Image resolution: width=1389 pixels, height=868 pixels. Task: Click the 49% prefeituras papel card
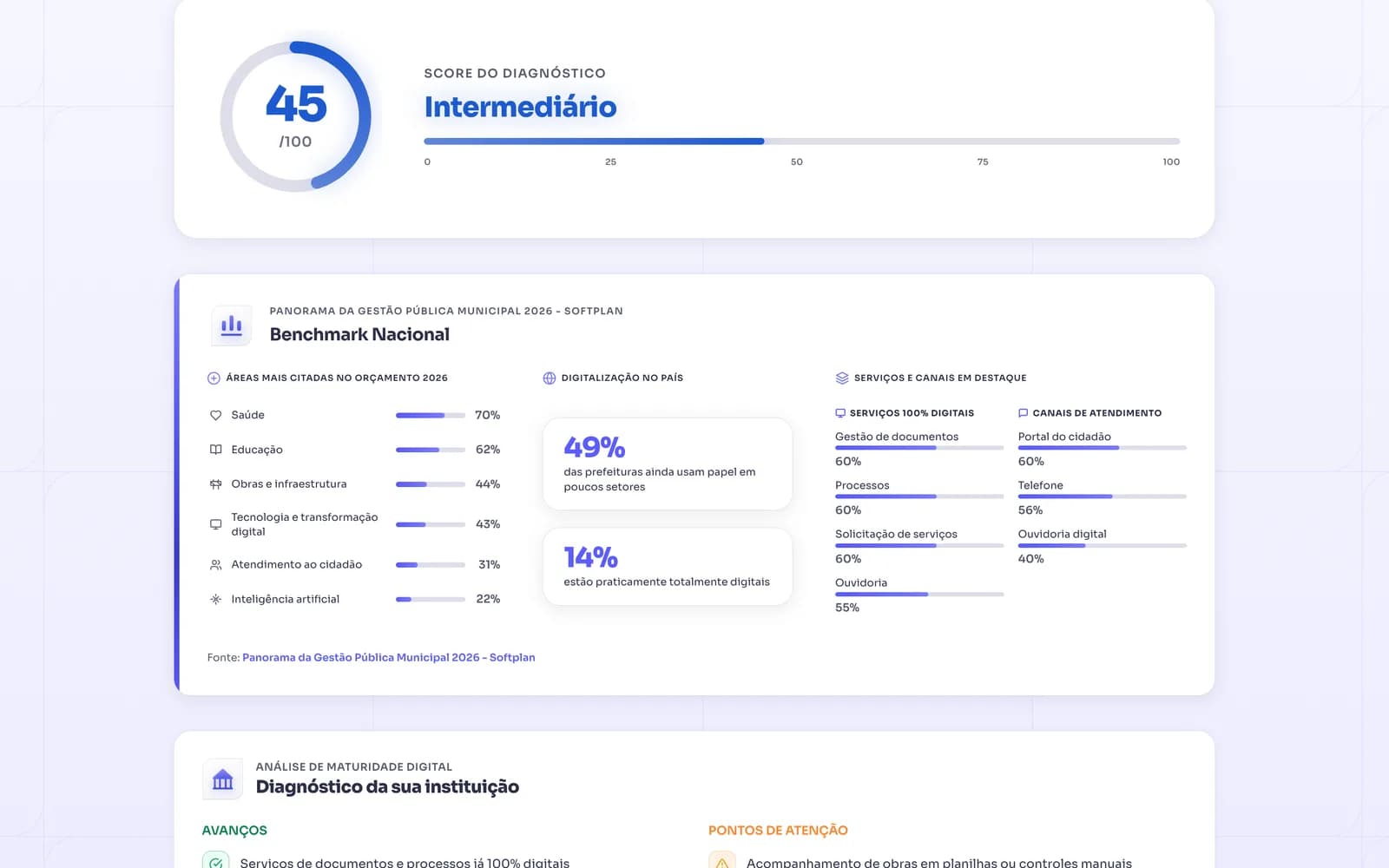[x=668, y=464]
